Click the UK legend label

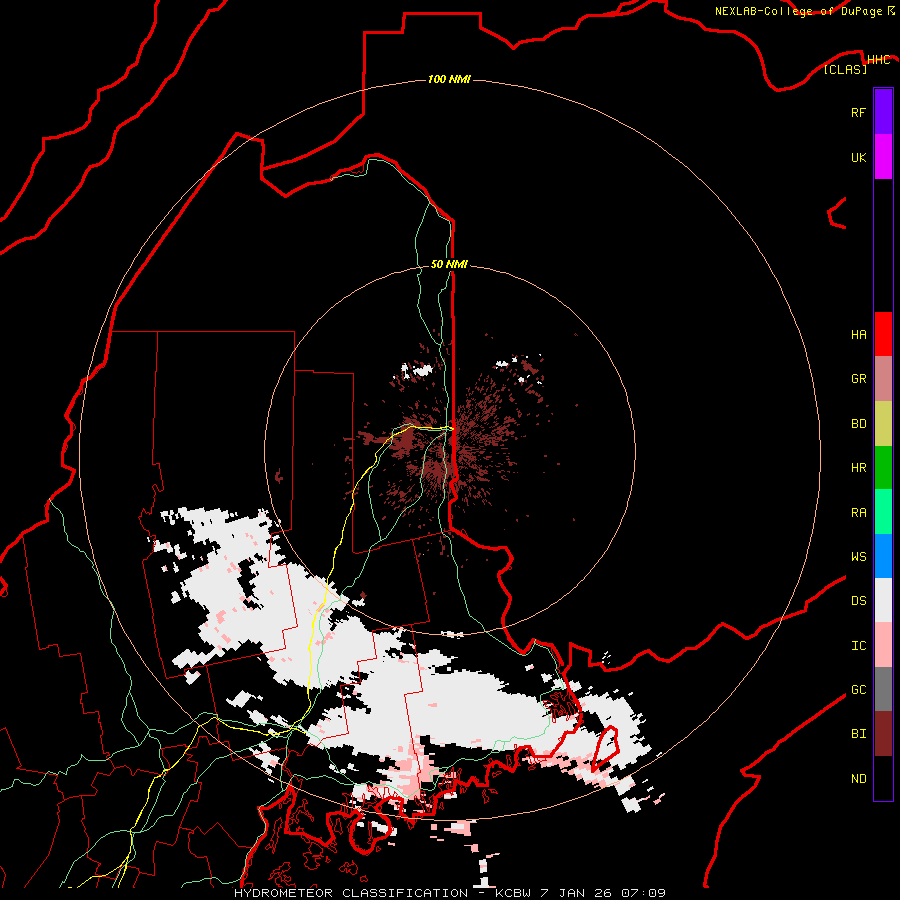tap(858, 157)
